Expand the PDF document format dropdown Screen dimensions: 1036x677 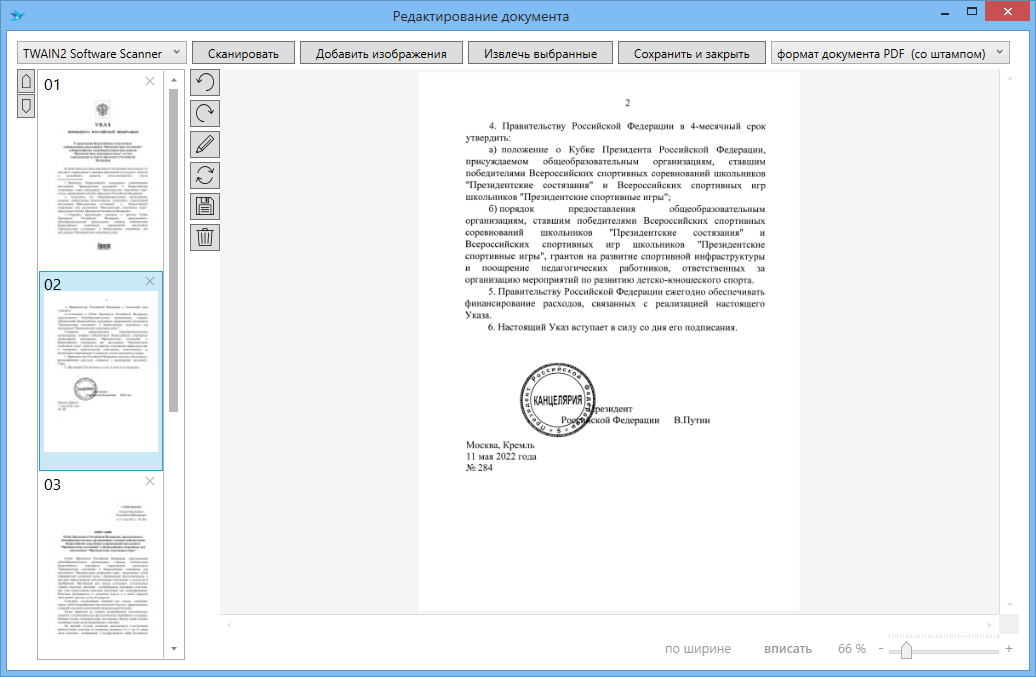(890, 53)
